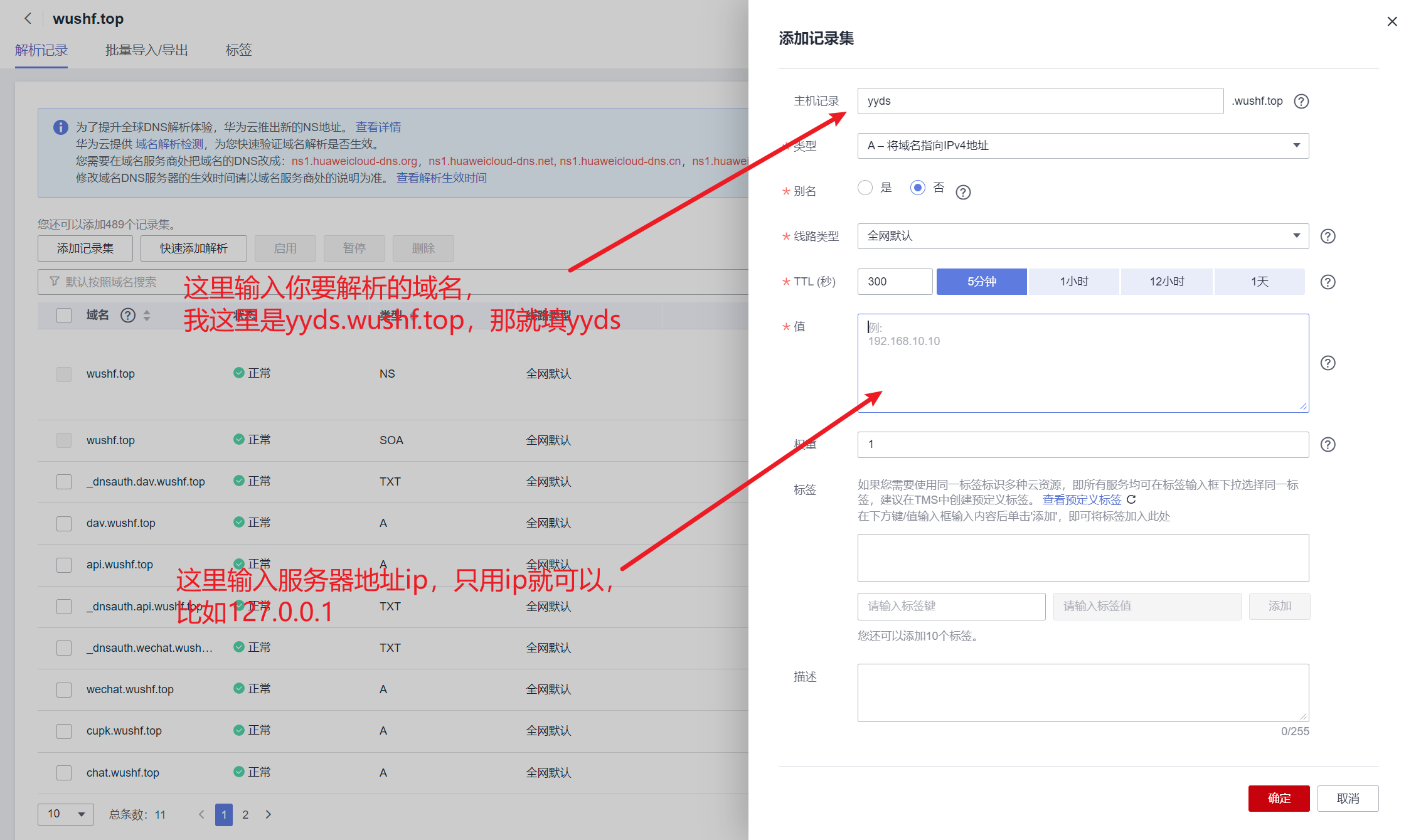Switch to 批量导入/导出 tab
The height and width of the screenshot is (840, 1416).
(x=146, y=50)
